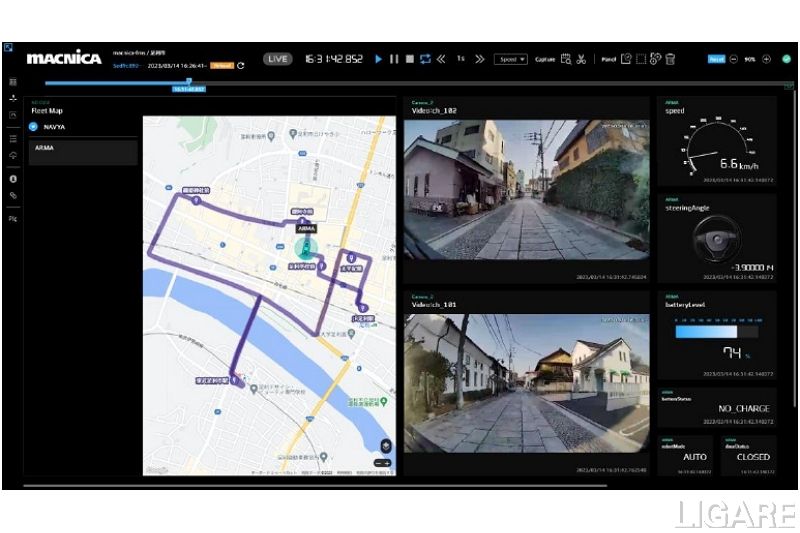This screenshot has width=800, height=533.
Task: Click the stop playback square button
Action: [x=409, y=60]
